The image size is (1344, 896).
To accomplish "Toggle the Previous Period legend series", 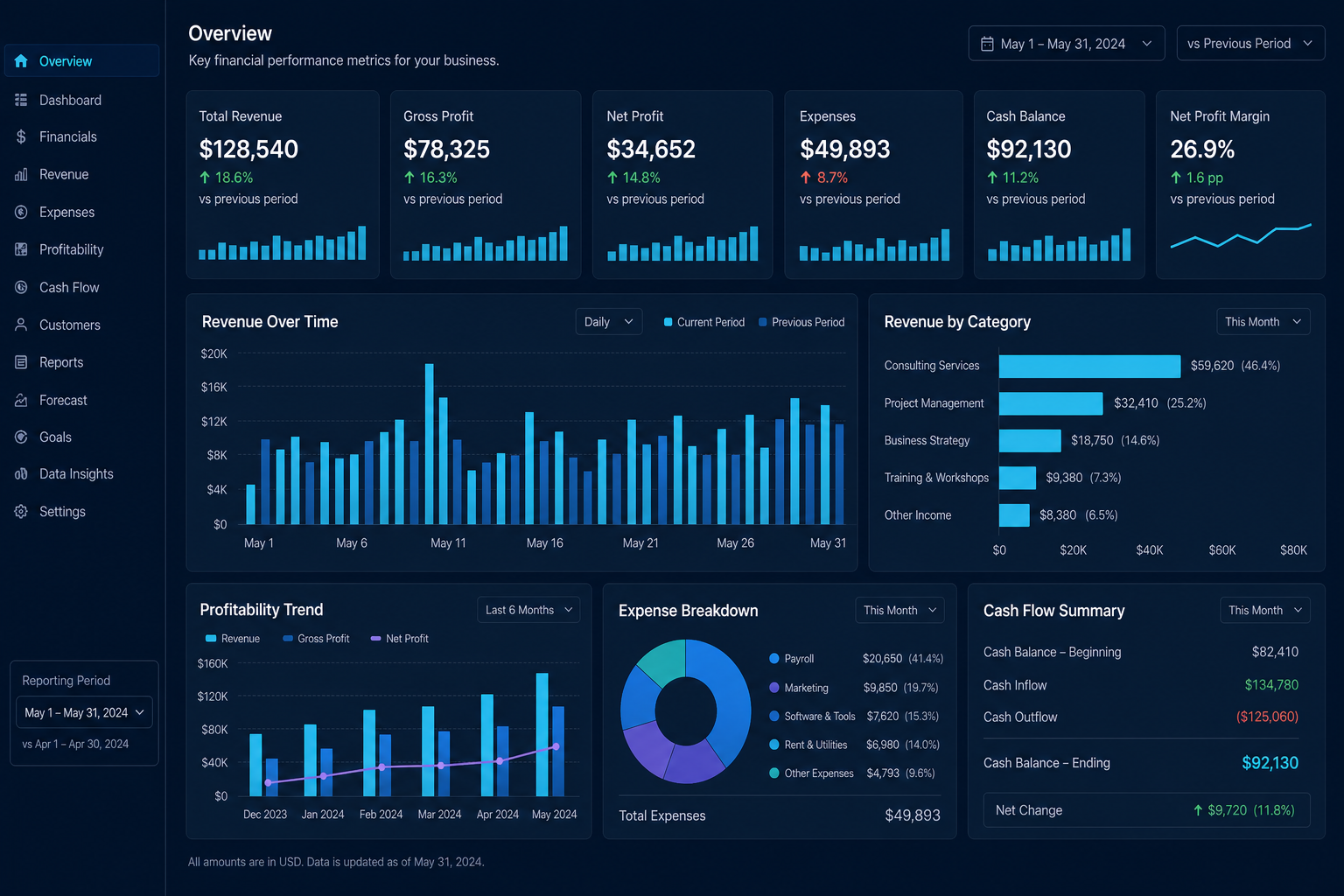I will click(801, 322).
